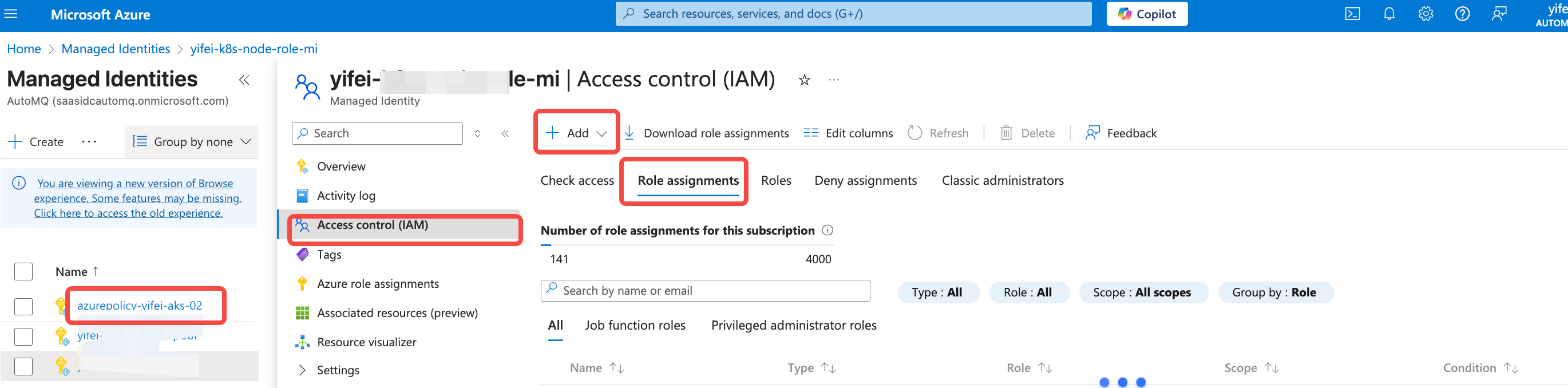Check the azurepolicy-yifei-aks-02 row checkbox
This screenshot has height=388, width=1568.
(23, 306)
